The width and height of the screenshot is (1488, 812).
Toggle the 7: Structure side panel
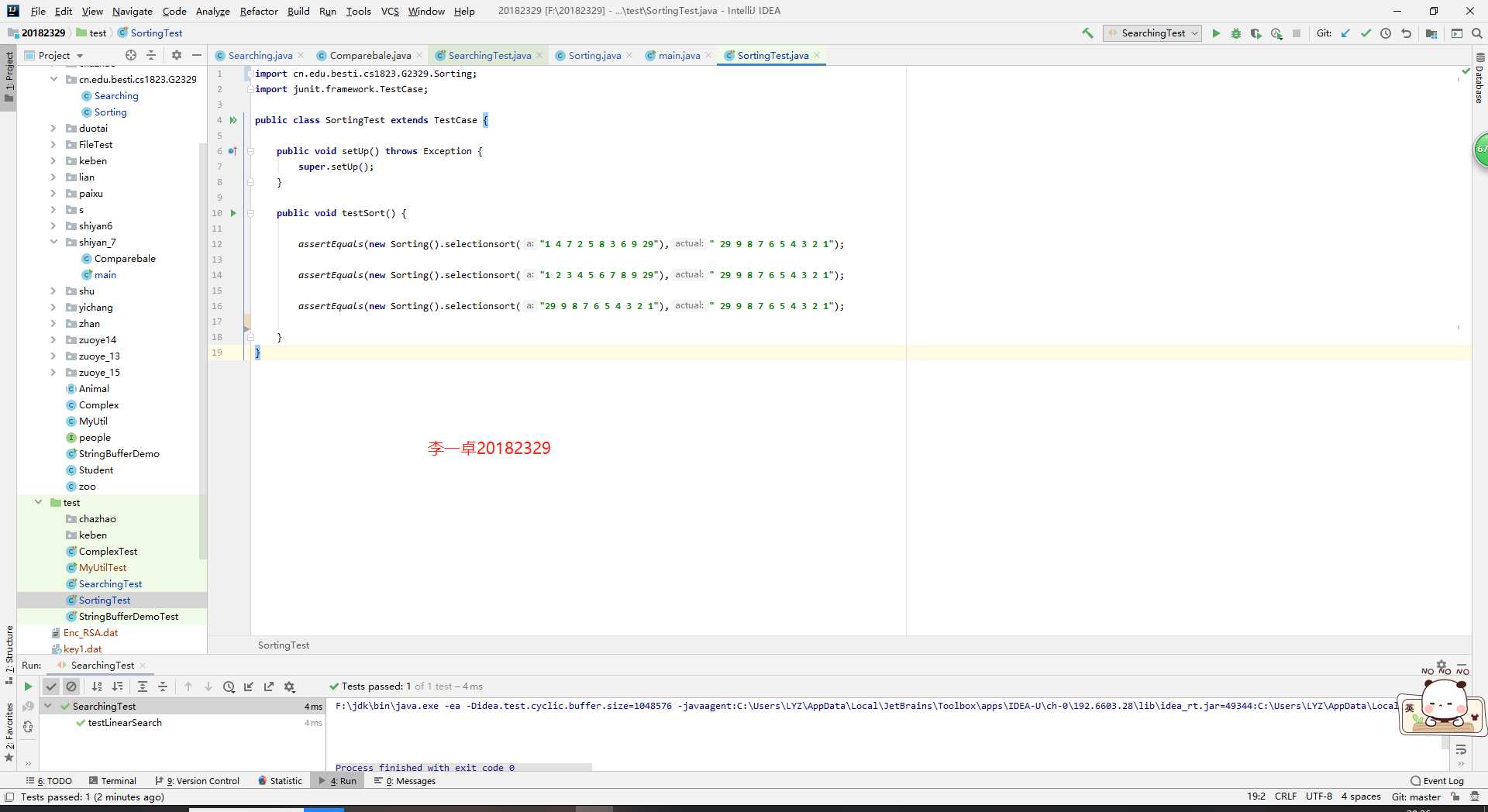click(x=9, y=655)
